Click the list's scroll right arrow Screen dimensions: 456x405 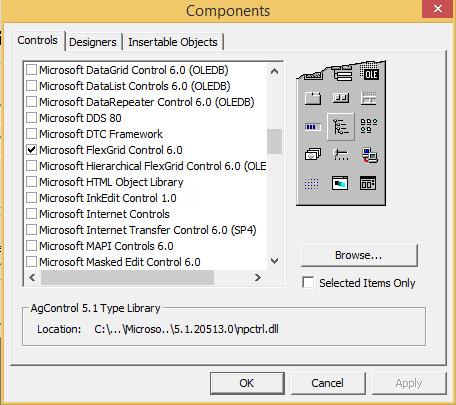(x=258, y=277)
